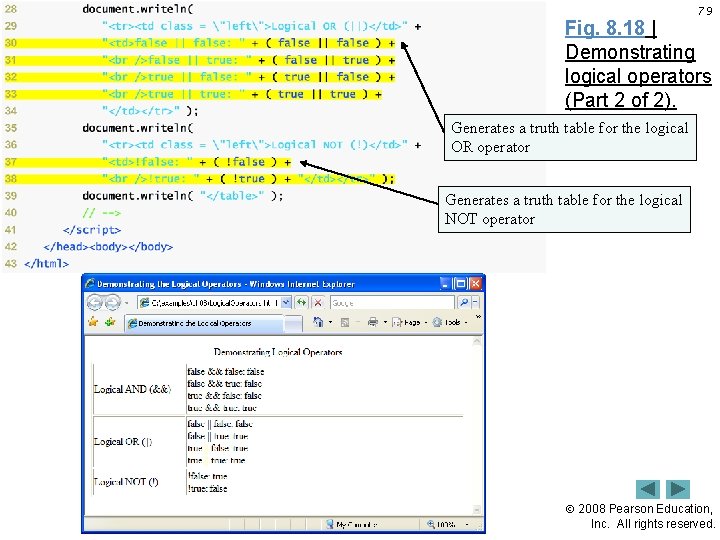Open the zoom level dropdown arrow
Image resolution: width=720 pixels, height=540 pixels.
[x=467, y=524]
